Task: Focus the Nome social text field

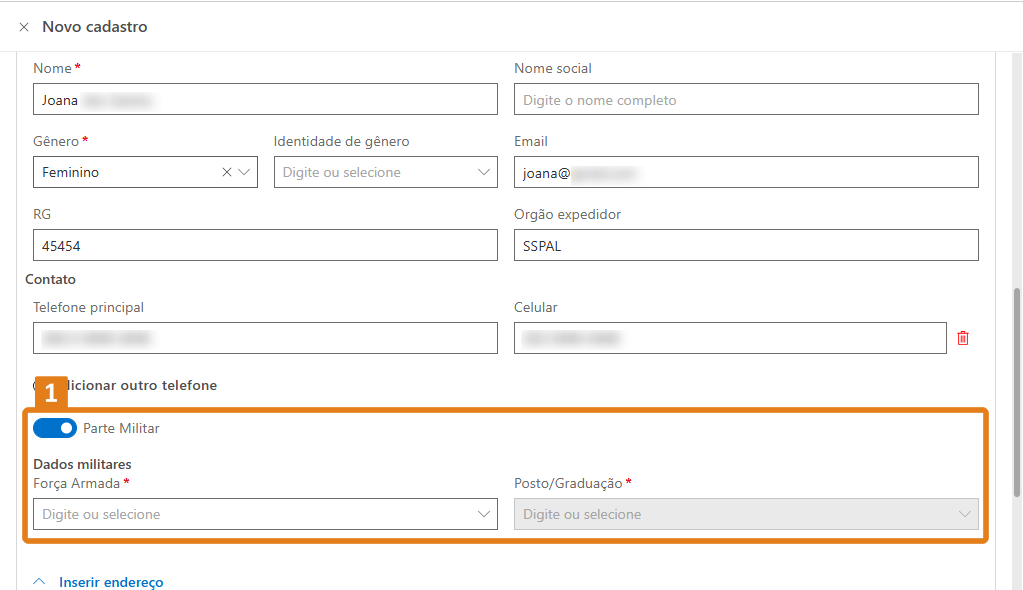Action: [x=745, y=100]
